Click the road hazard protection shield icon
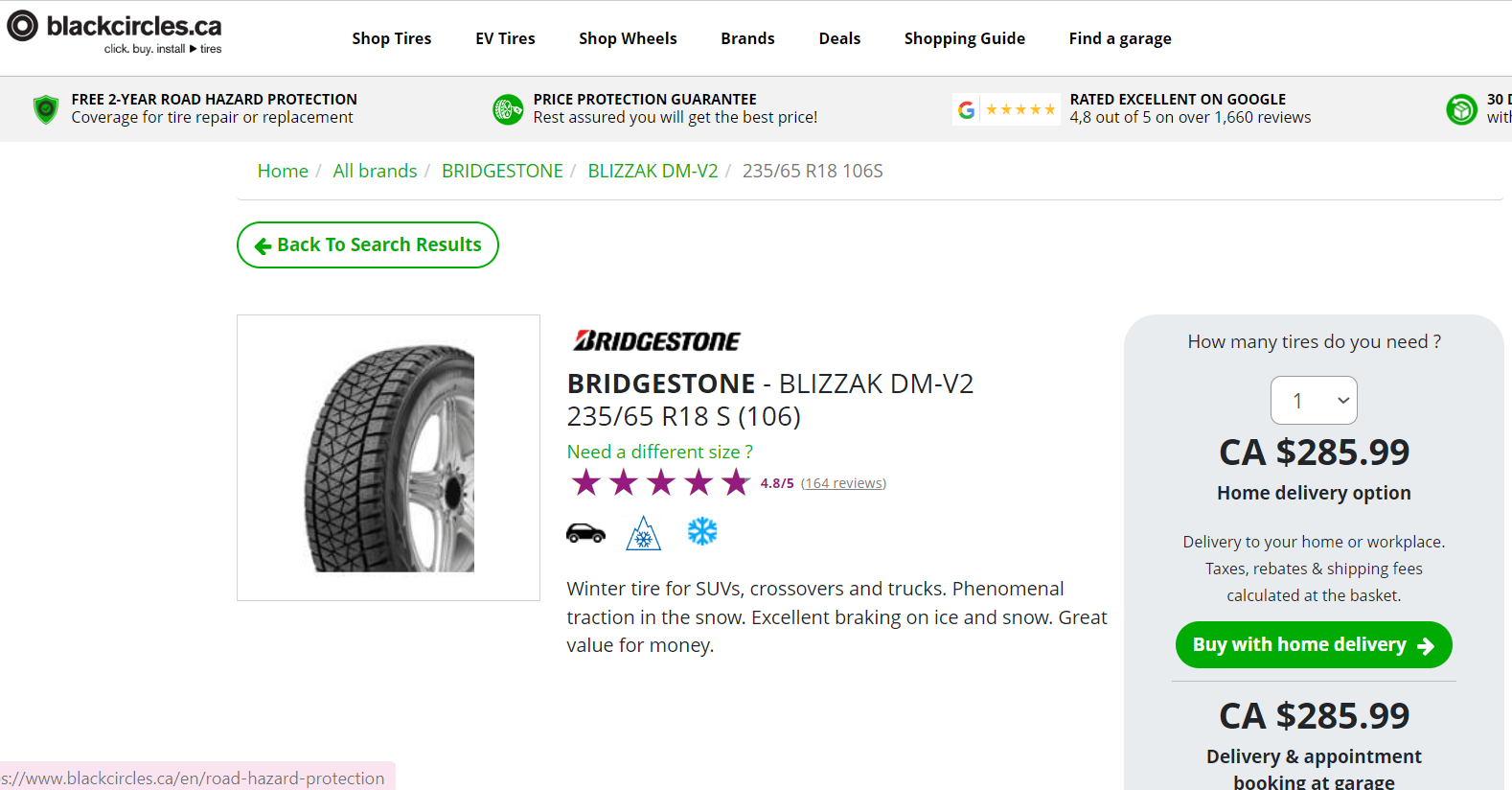Screen dimensions: 1512x790 pyautogui.click(x=46, y=109)
